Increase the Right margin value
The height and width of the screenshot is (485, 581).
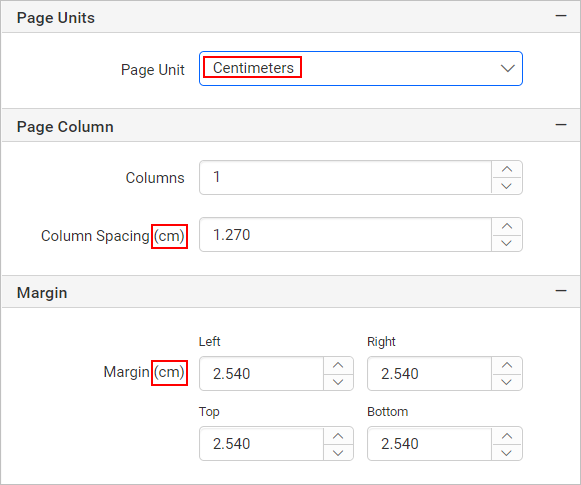pyautogui.click(x=507, y=365)
